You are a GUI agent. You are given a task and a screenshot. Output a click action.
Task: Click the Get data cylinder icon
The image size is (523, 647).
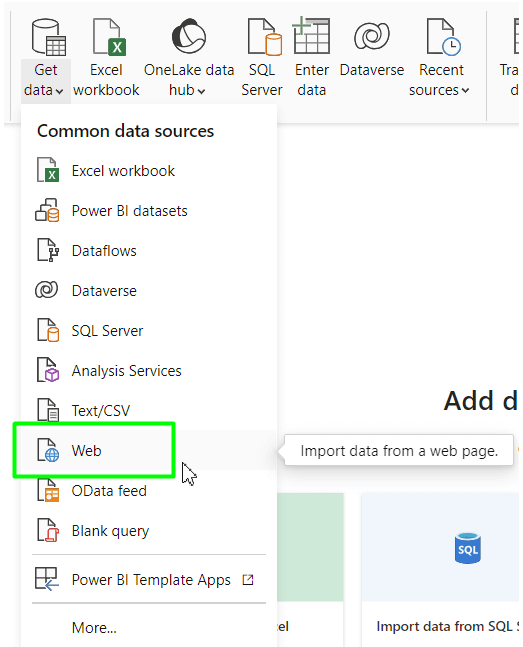tap(48, 37)
